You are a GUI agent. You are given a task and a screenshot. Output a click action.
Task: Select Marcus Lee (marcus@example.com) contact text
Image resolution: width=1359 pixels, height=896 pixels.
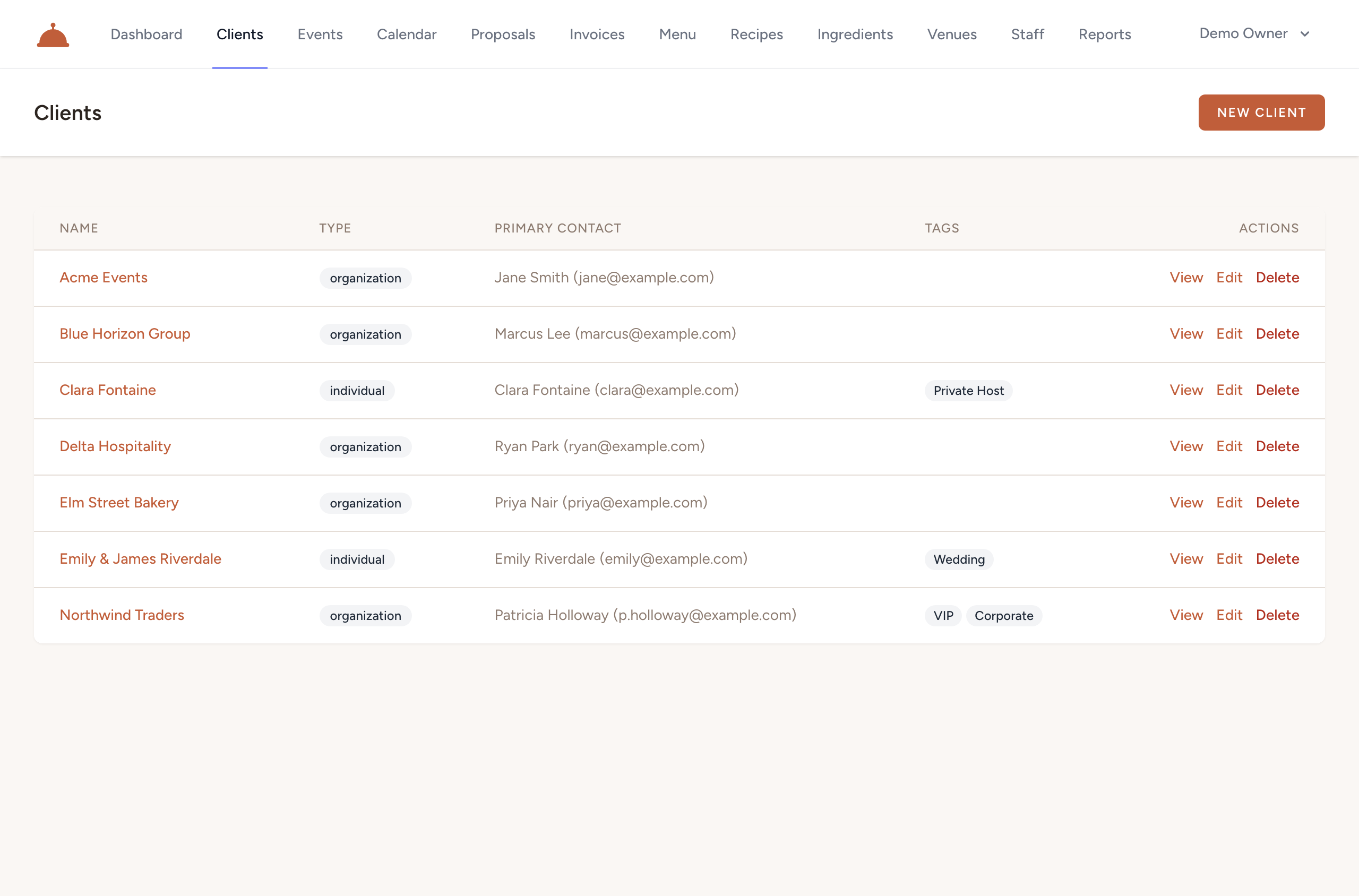point(615,334)
